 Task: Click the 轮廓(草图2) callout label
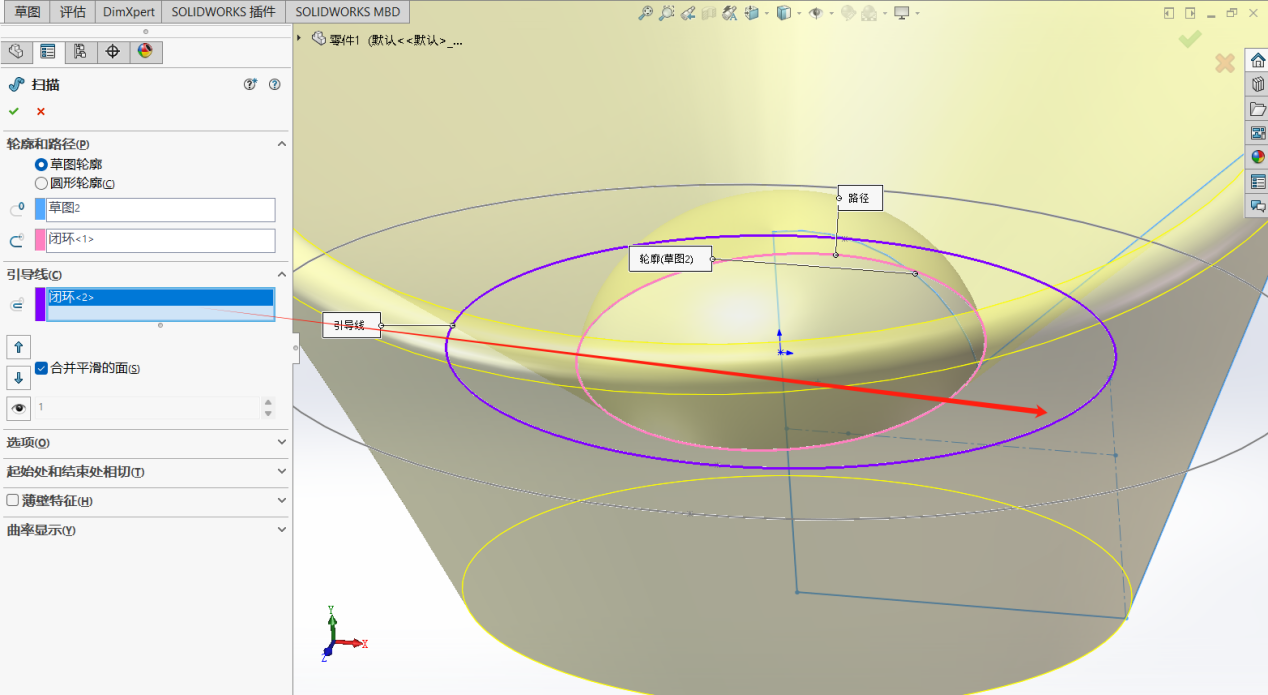click(x=670, y=259)
